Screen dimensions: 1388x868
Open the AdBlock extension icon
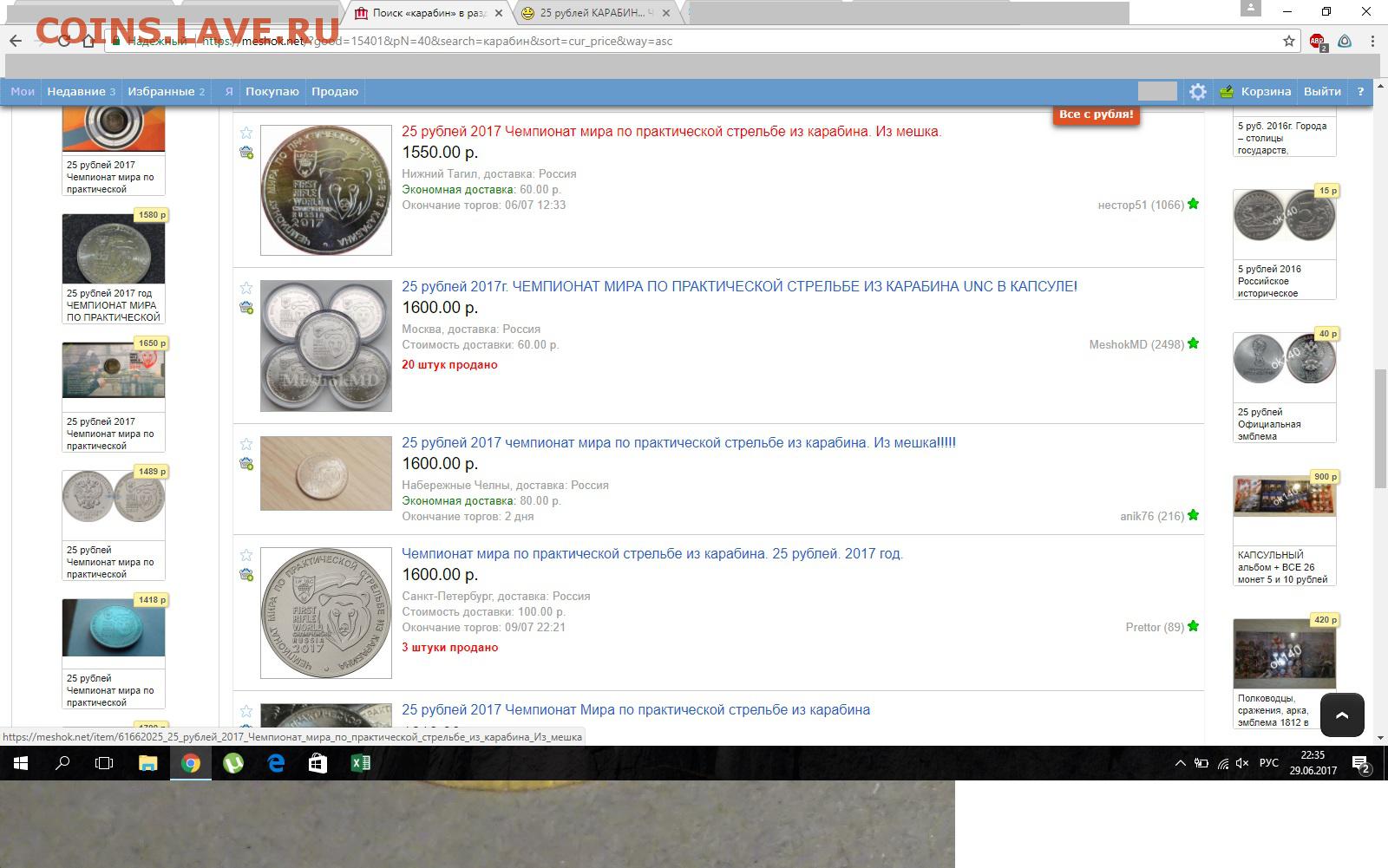click(1317, 41)
